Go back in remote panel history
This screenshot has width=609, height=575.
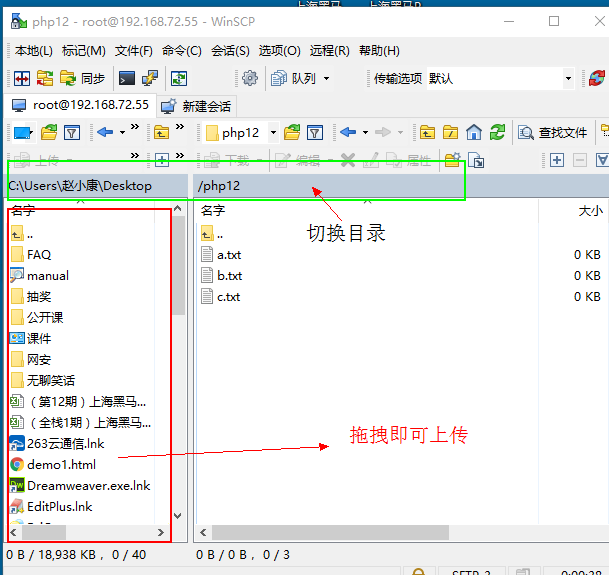click(x=348, y=132)
